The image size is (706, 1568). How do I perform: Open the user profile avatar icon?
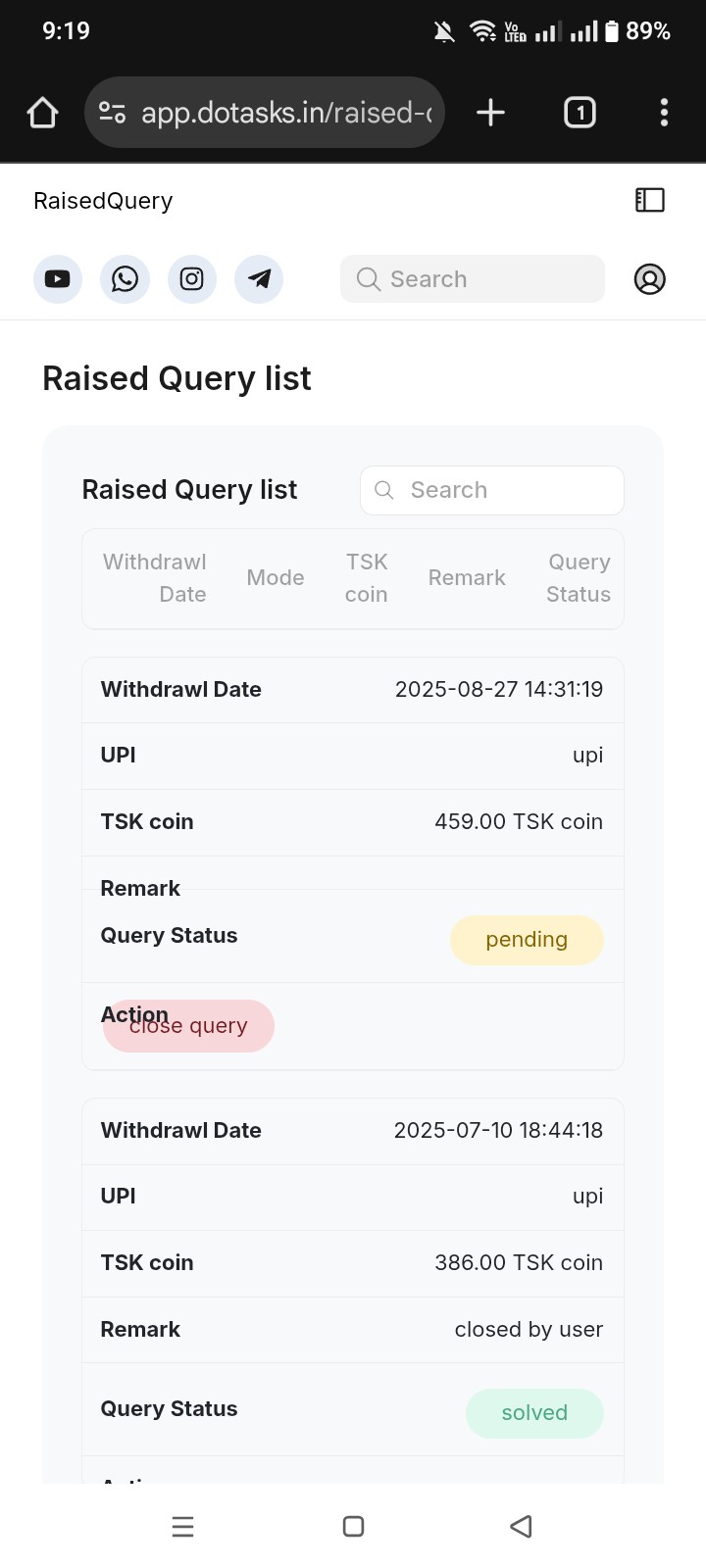point(649,279)
